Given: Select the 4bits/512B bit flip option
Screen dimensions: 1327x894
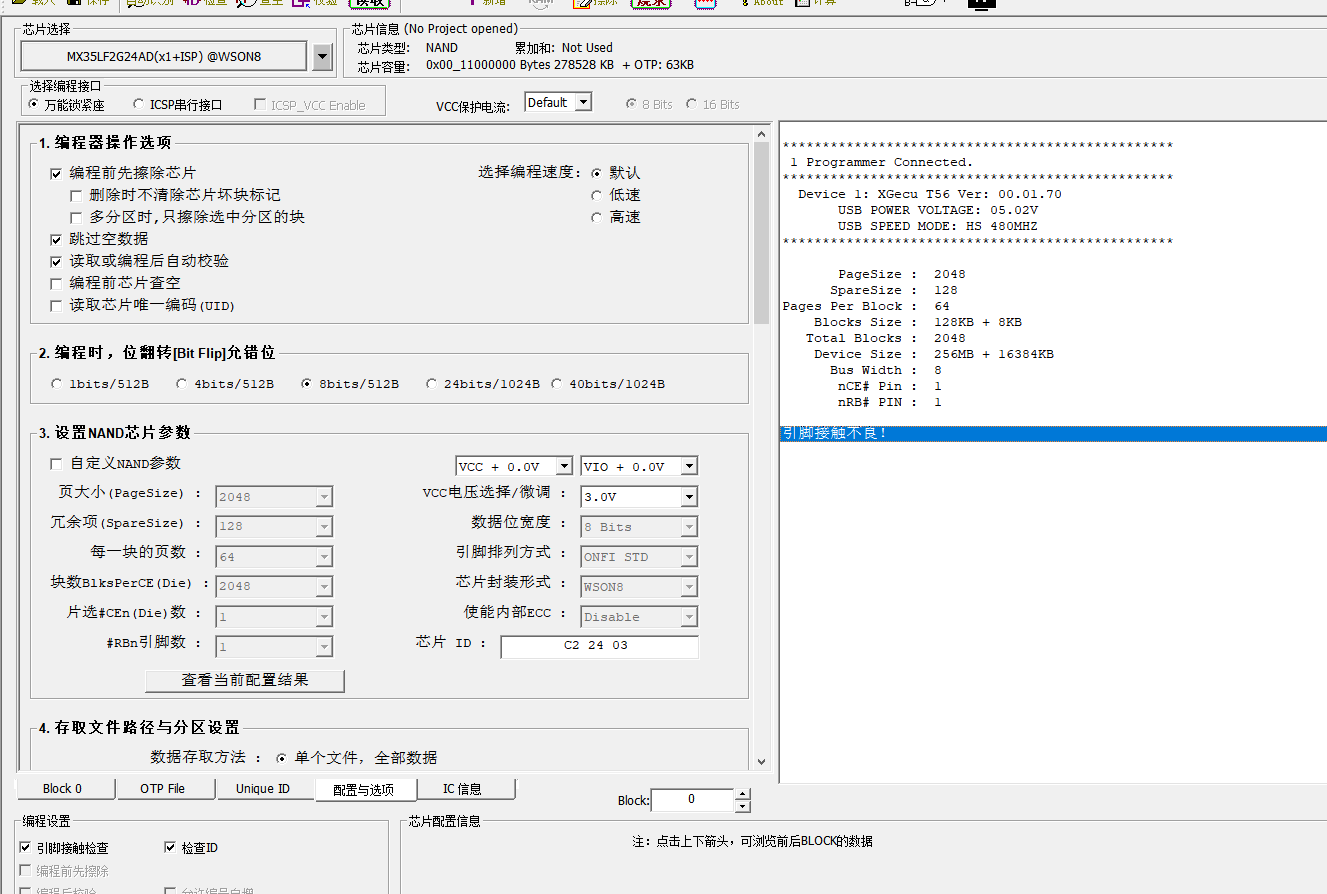Looking at the screenshot, I should (x=182, y=384).
